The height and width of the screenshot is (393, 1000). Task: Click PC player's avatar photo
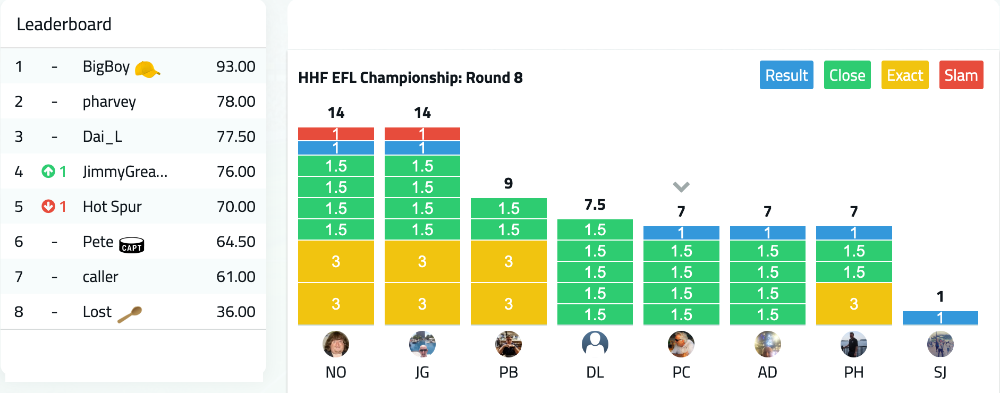pos(681,345)
